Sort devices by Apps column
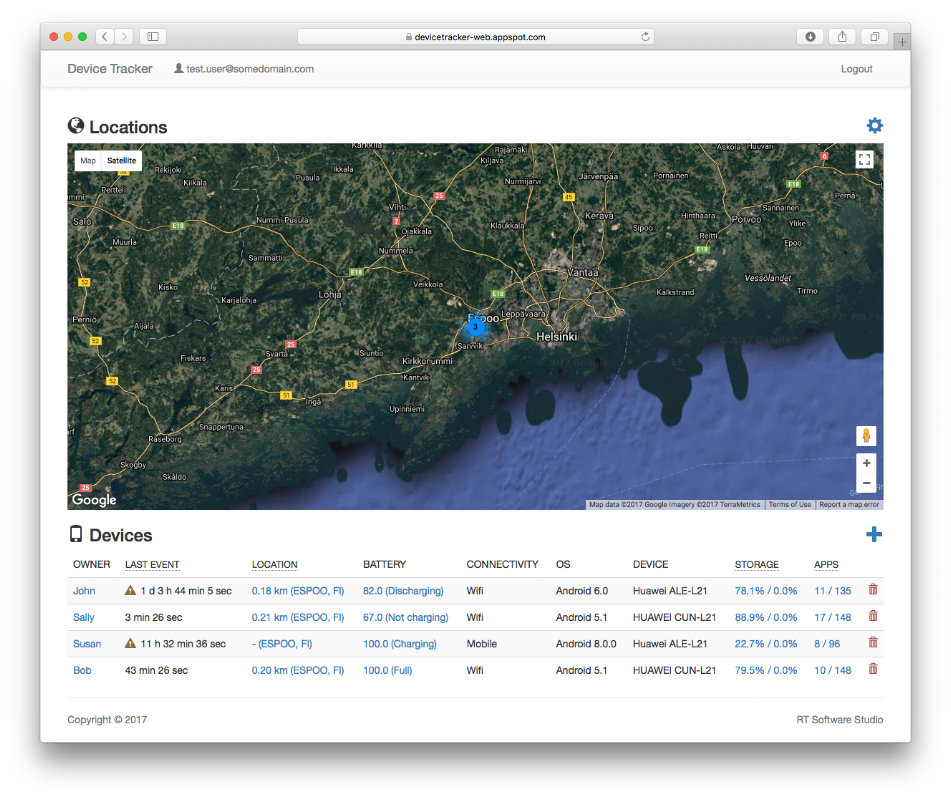 point(826,565)
